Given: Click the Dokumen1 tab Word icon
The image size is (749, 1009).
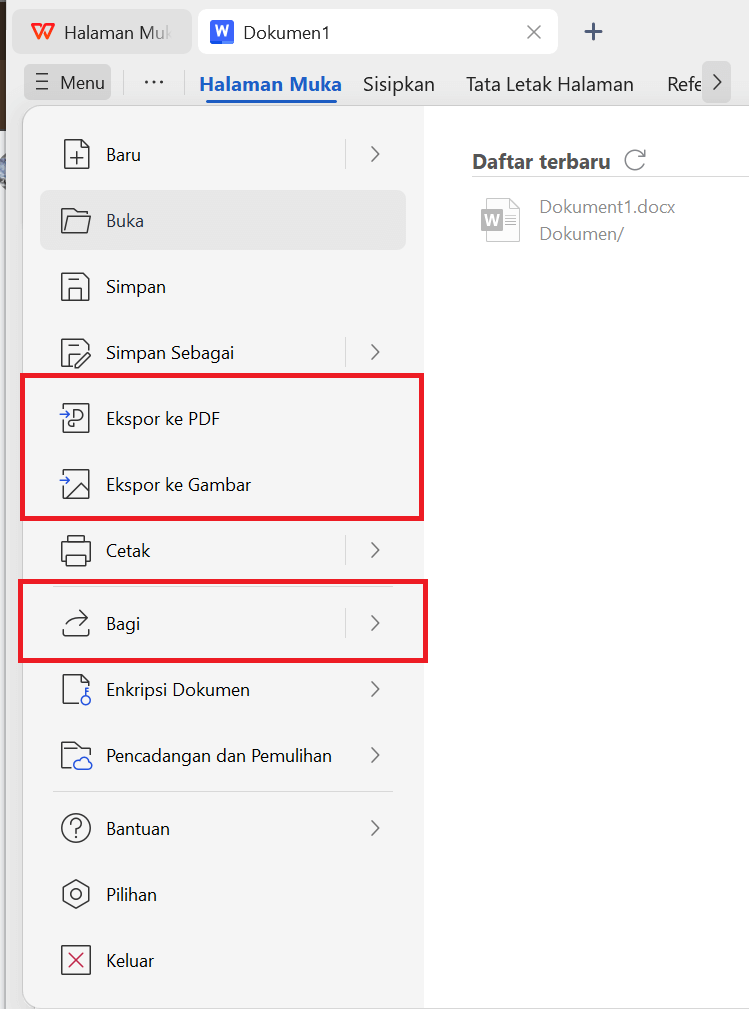Looking at the screenshot, I should pyautogui.click(x=222, y=32).
